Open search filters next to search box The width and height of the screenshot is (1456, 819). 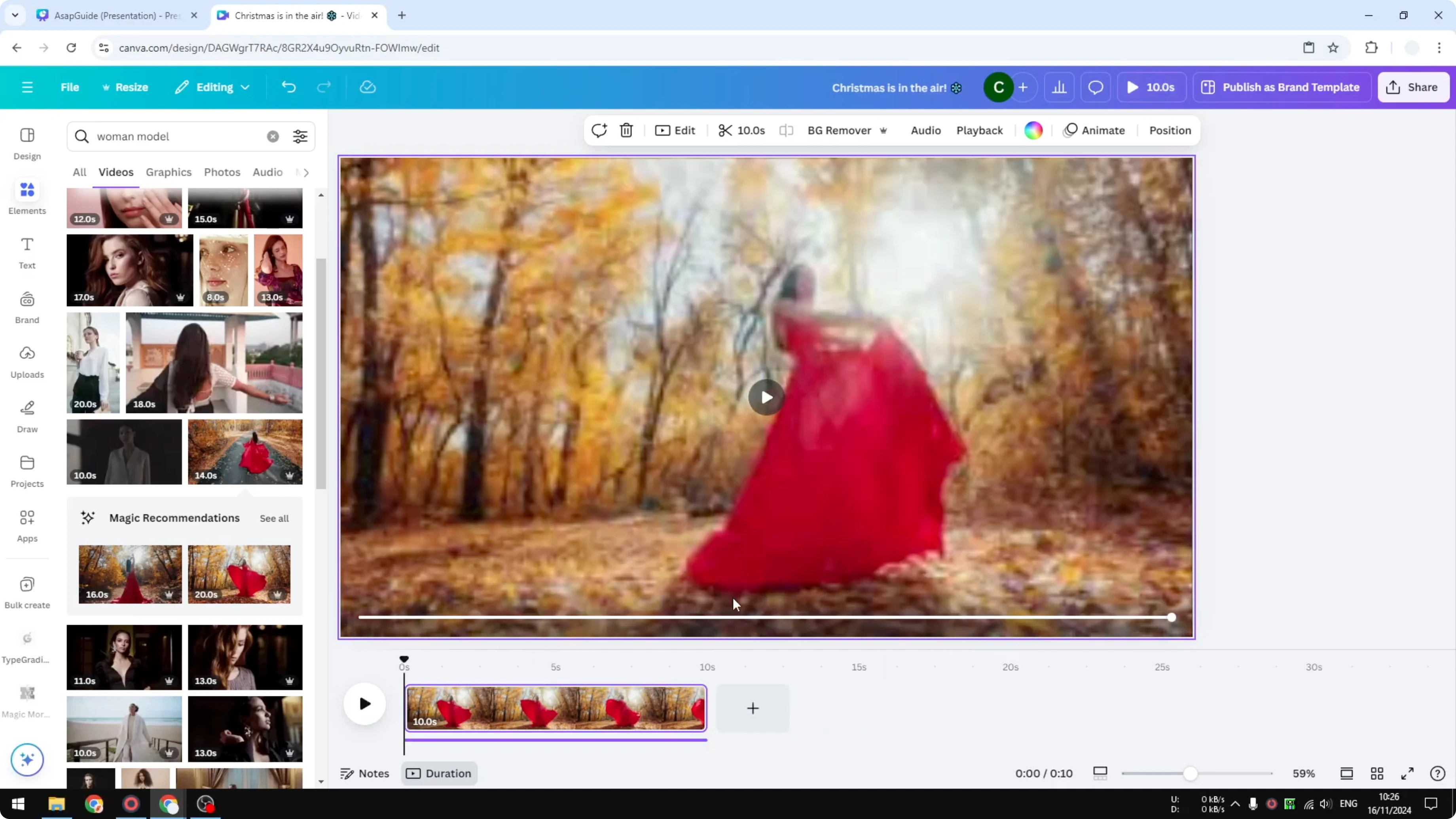pyautogui.click(x=300, y=136)
